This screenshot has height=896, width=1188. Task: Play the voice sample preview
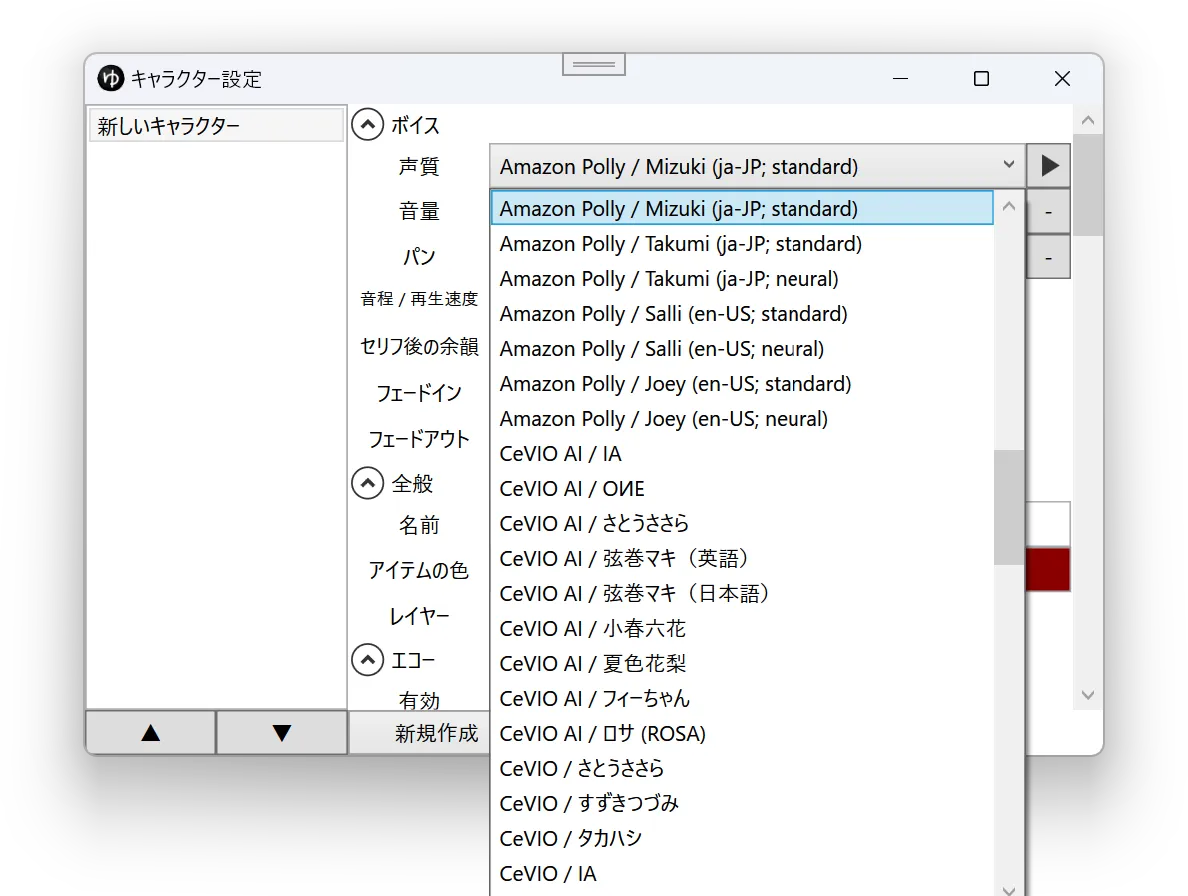[x=1049, y=166]
